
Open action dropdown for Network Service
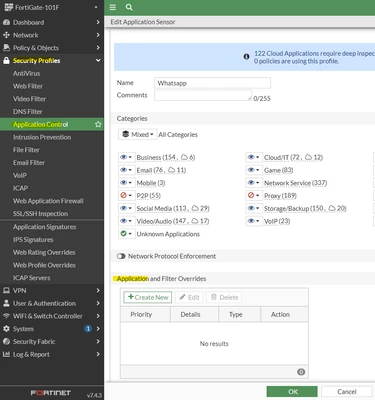[x=254, y=183]
